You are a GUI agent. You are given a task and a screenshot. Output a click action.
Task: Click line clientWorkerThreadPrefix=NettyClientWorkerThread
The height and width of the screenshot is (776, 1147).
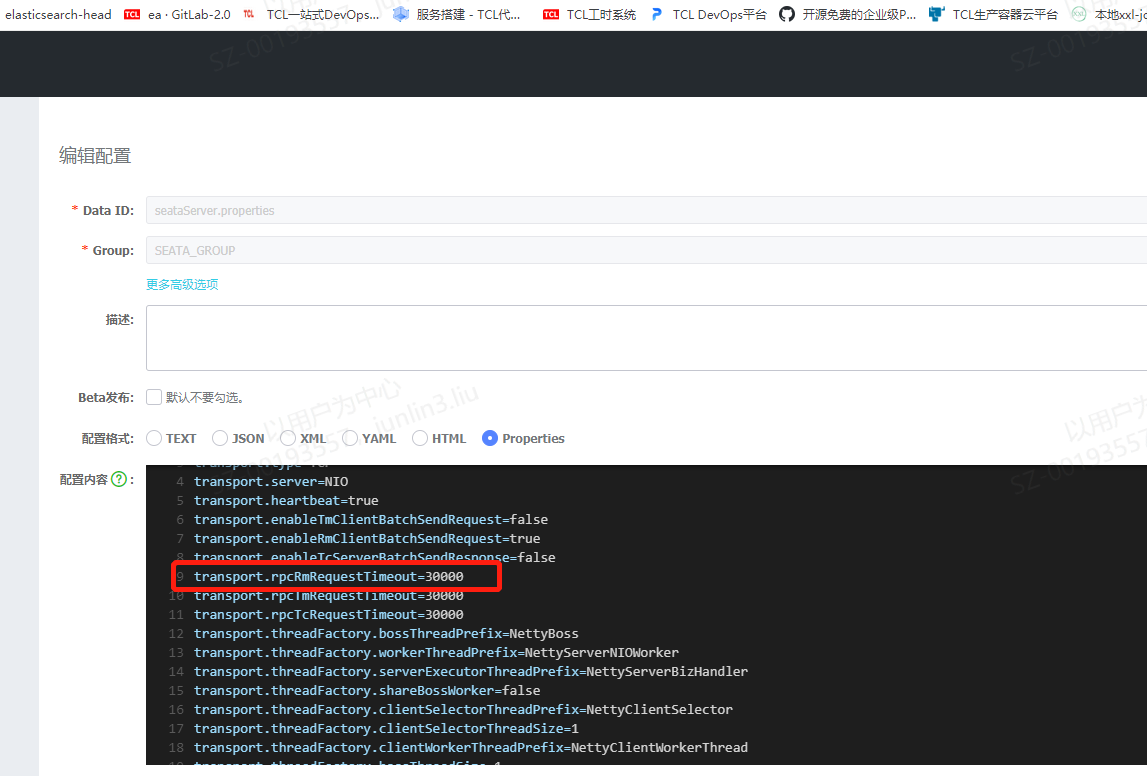(471, 747)
